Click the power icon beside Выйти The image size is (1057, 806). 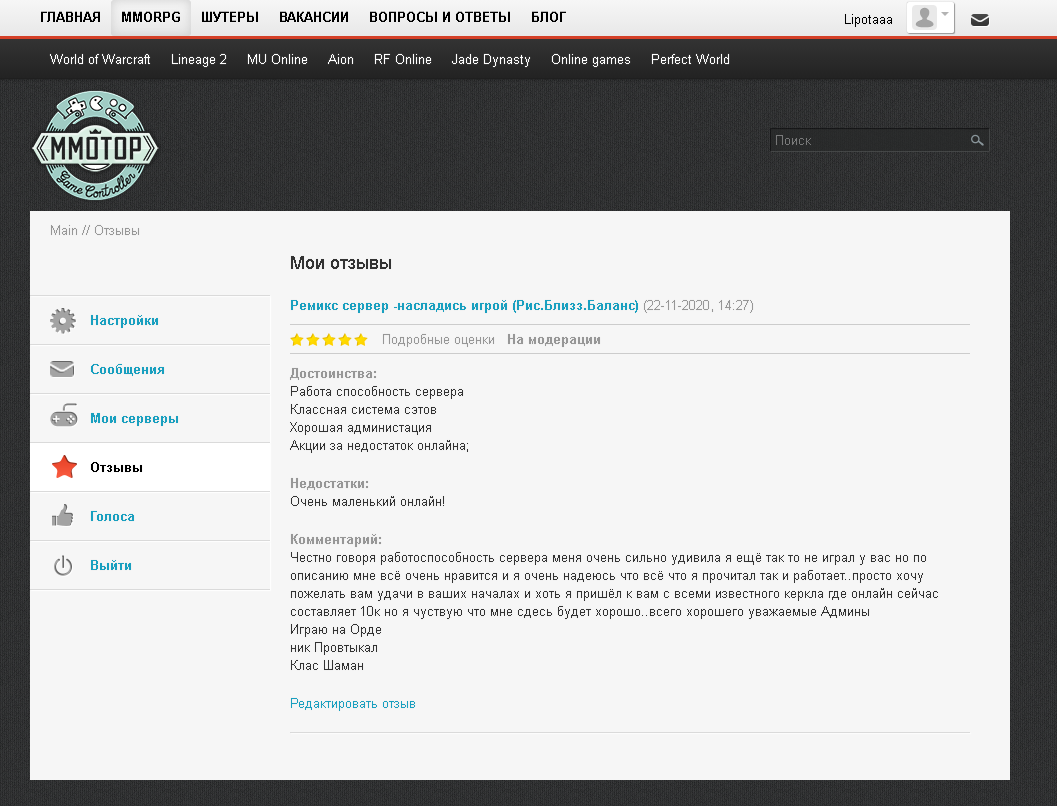pos(63,566)
